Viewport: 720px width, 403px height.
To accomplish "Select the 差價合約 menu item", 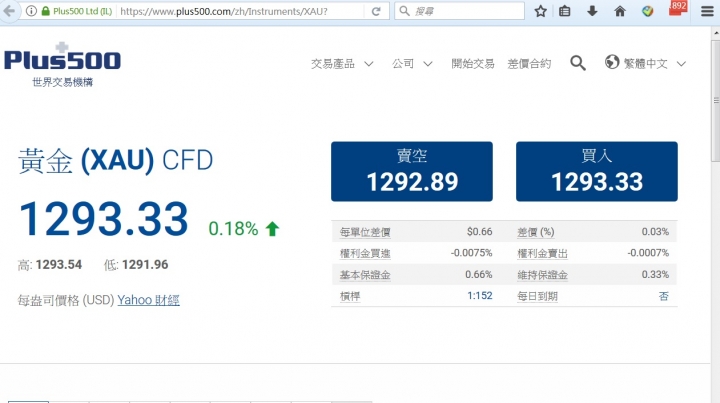I will coord(529,63).
